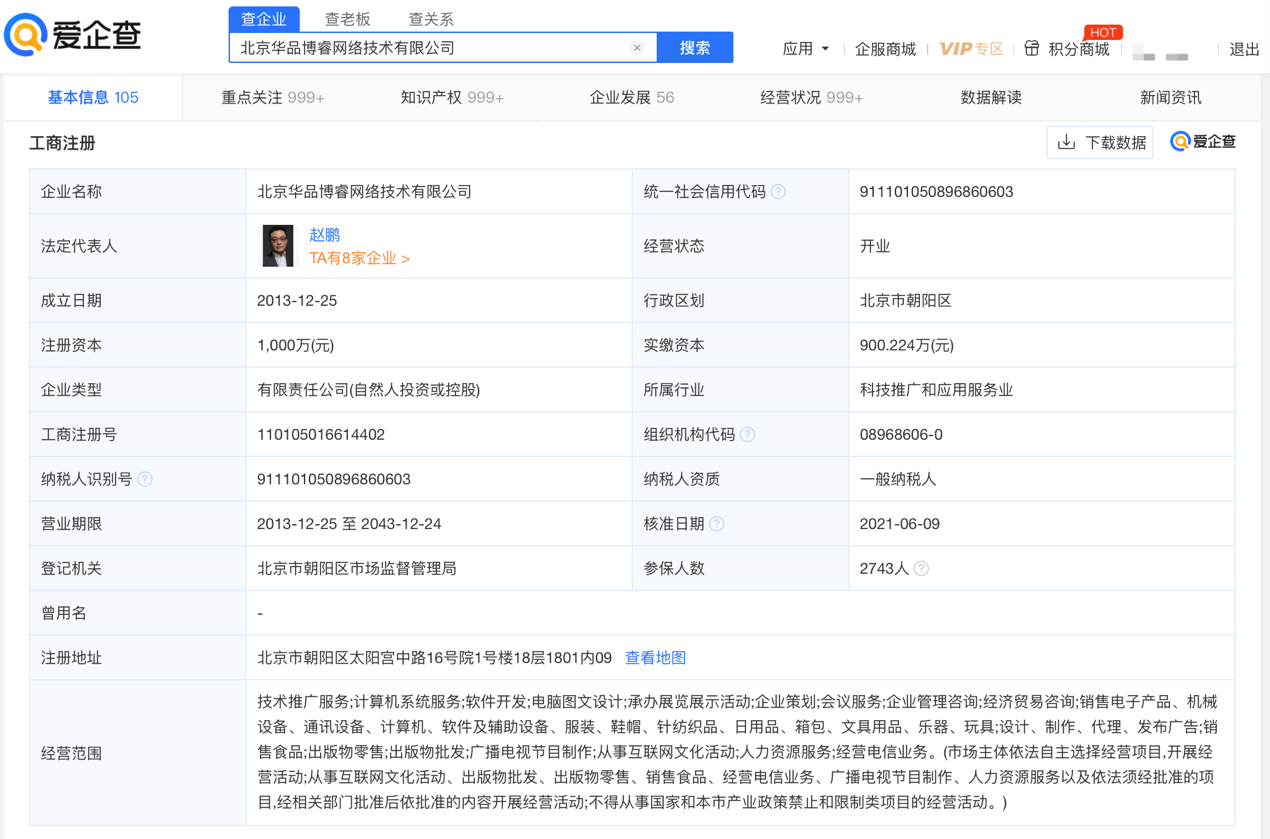The image size is (1270, 839).
Task: Click the question mark beside 纳税人识别号
Action: [x=145, y=479]
